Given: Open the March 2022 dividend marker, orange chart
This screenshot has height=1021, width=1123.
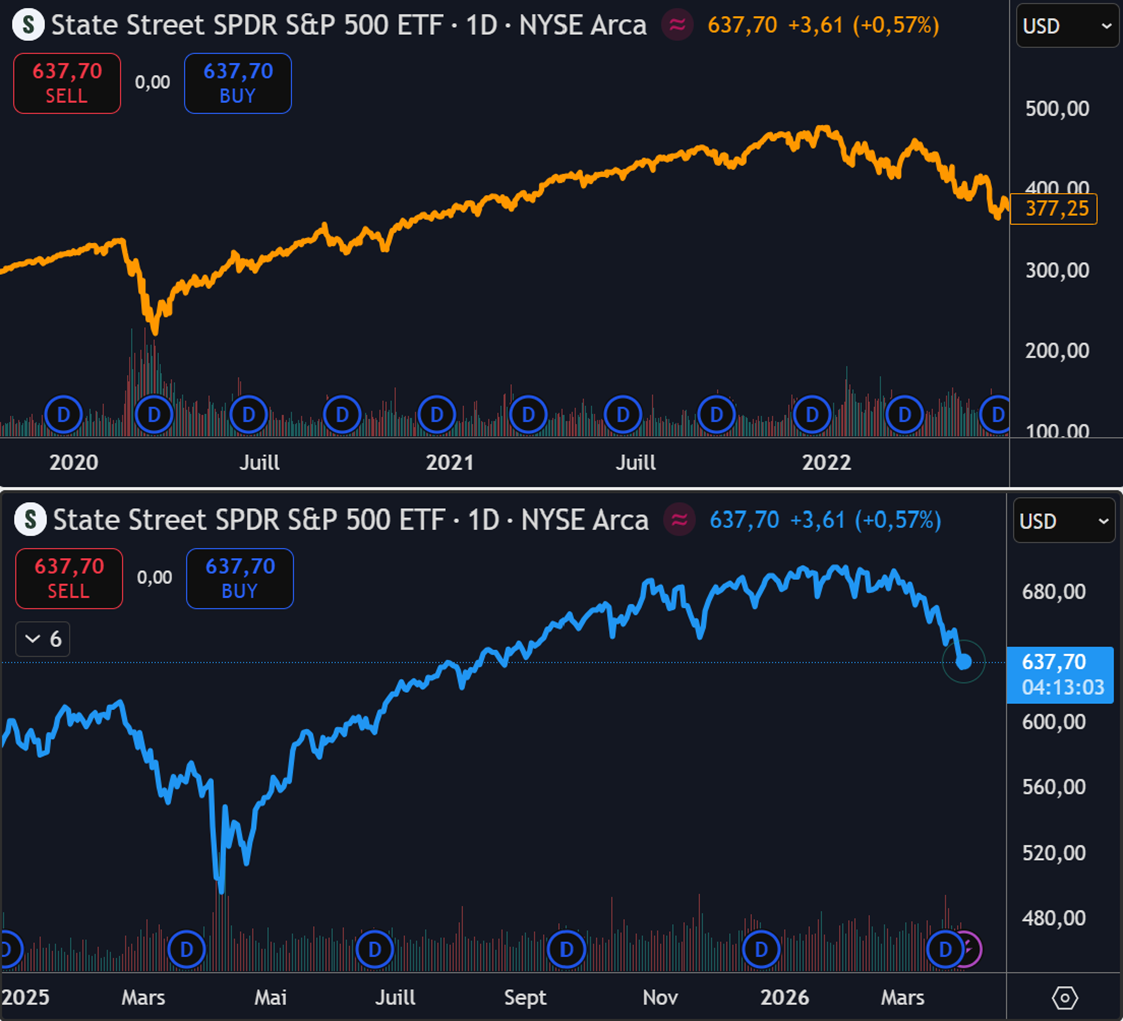Looking at the screenshot, I should click(905, 415).
